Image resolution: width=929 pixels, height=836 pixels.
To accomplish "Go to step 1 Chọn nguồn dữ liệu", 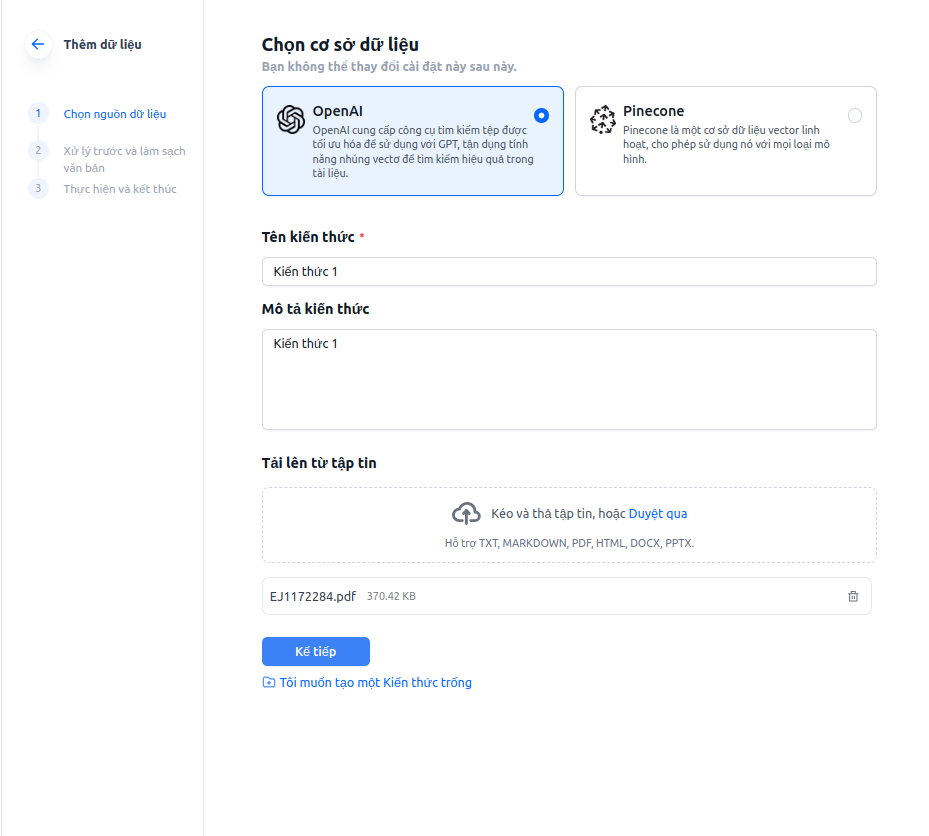I will [x=114, y=114].
